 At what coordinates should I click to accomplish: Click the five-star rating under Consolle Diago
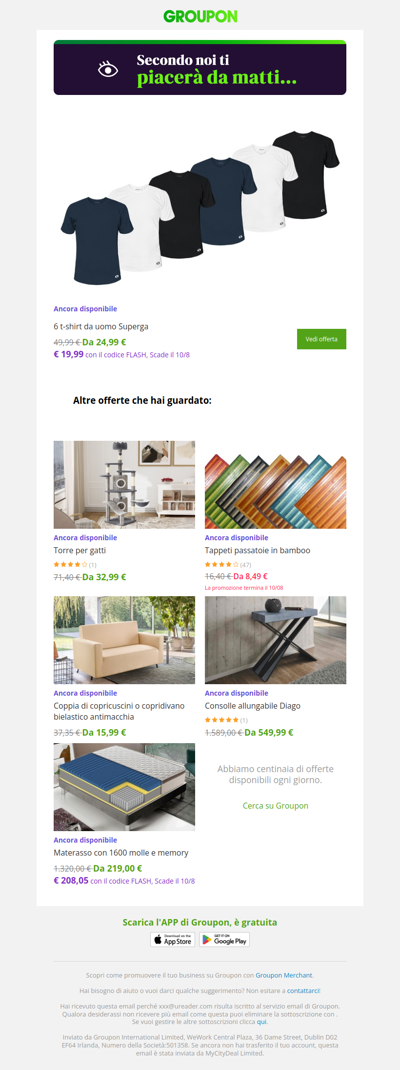click(222, 720)
